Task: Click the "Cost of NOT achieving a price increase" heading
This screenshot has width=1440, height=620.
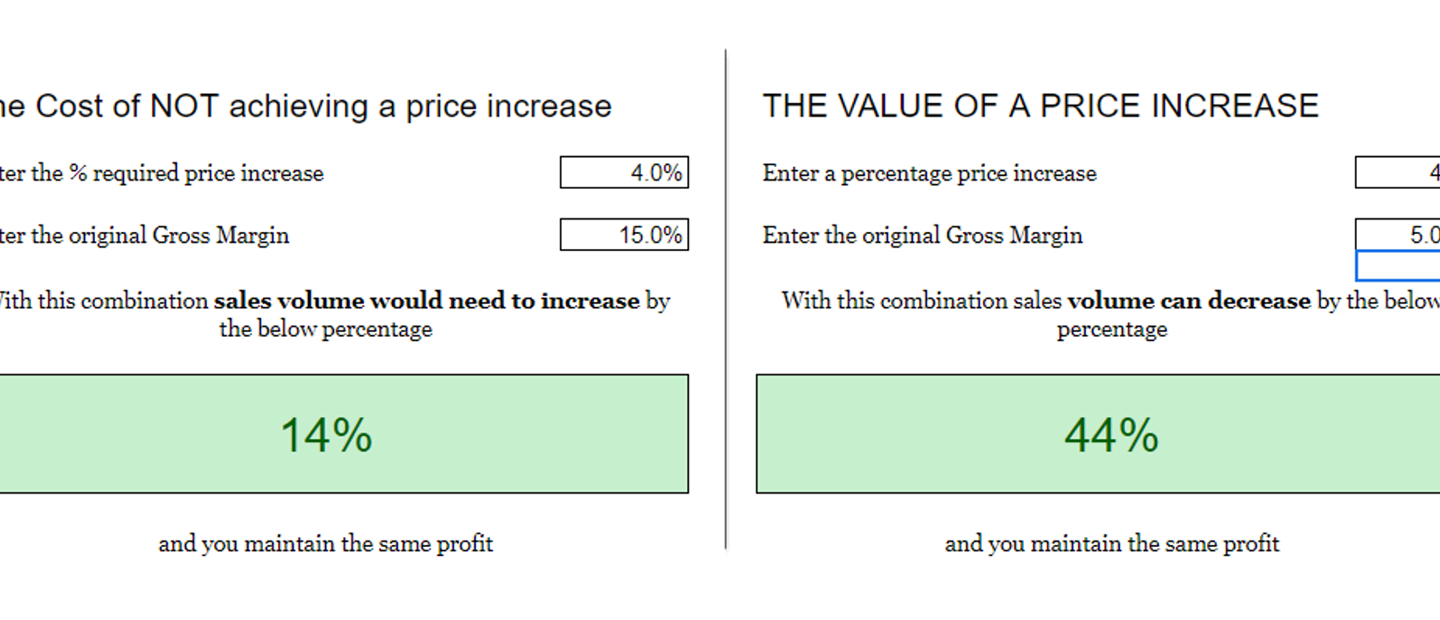Action: [x=304, y=106]
